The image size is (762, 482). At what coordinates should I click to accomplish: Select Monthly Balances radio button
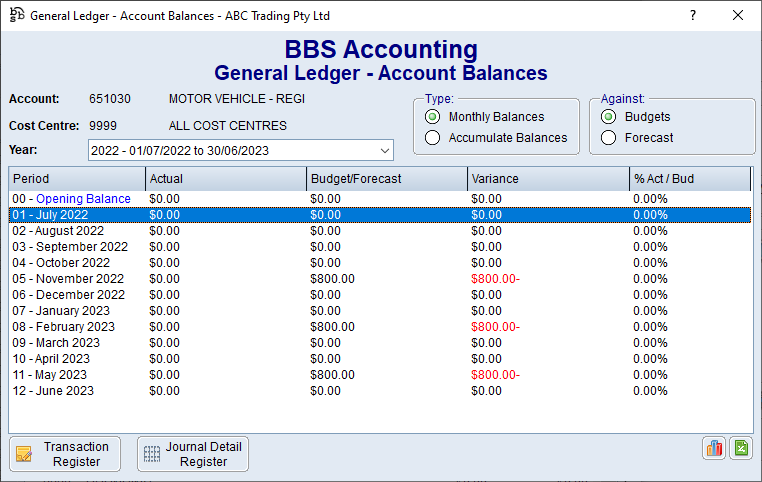433,117
